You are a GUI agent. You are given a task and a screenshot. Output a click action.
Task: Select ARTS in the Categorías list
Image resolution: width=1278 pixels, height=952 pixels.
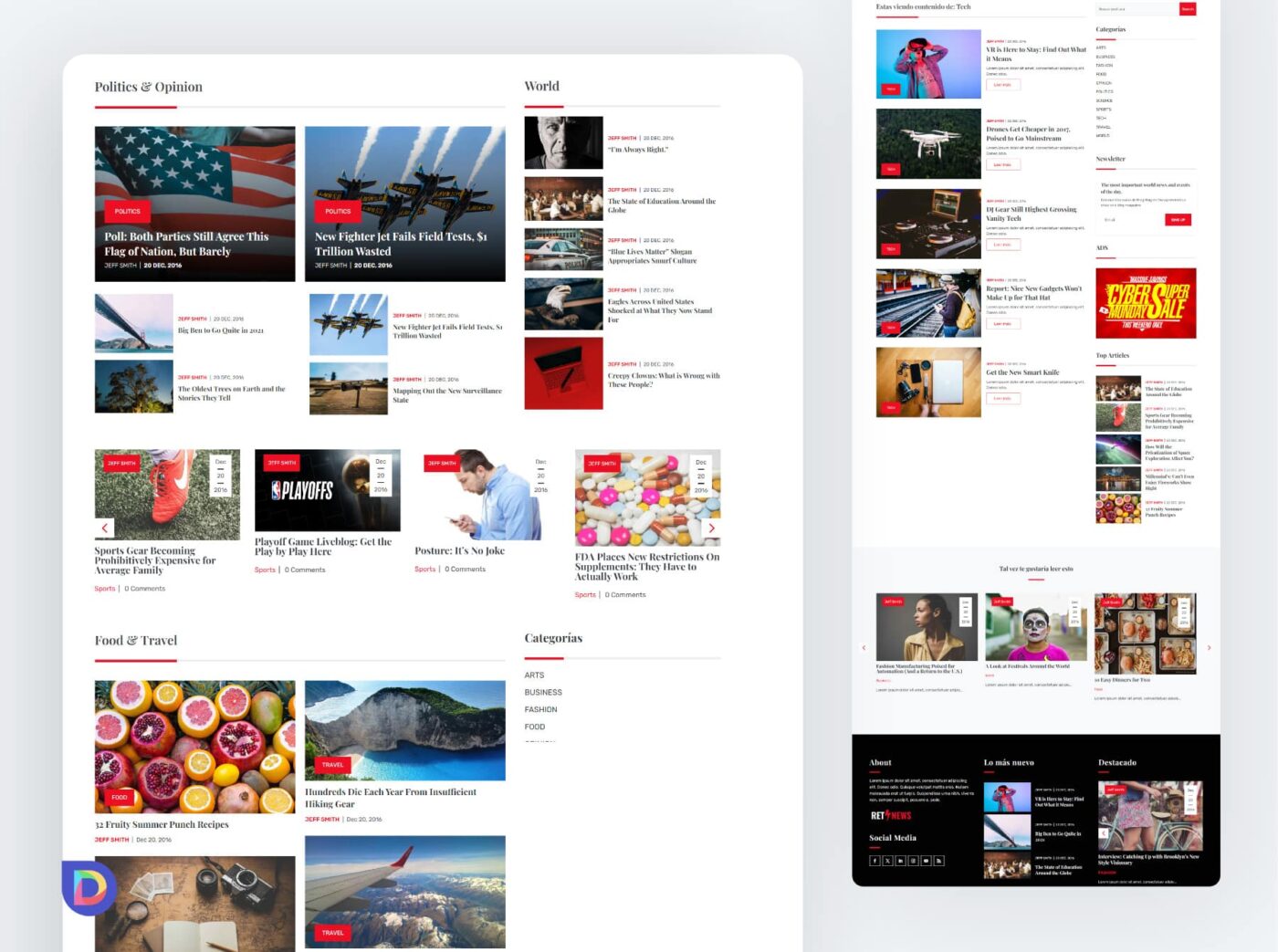coord(534,675)
